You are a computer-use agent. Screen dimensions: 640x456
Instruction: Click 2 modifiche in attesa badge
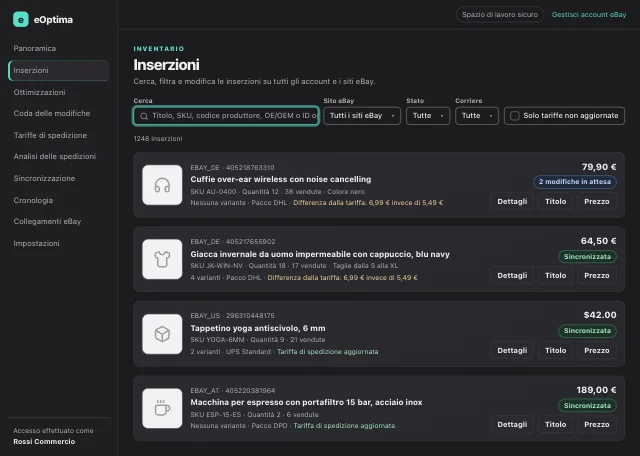[x=575, y=182]
